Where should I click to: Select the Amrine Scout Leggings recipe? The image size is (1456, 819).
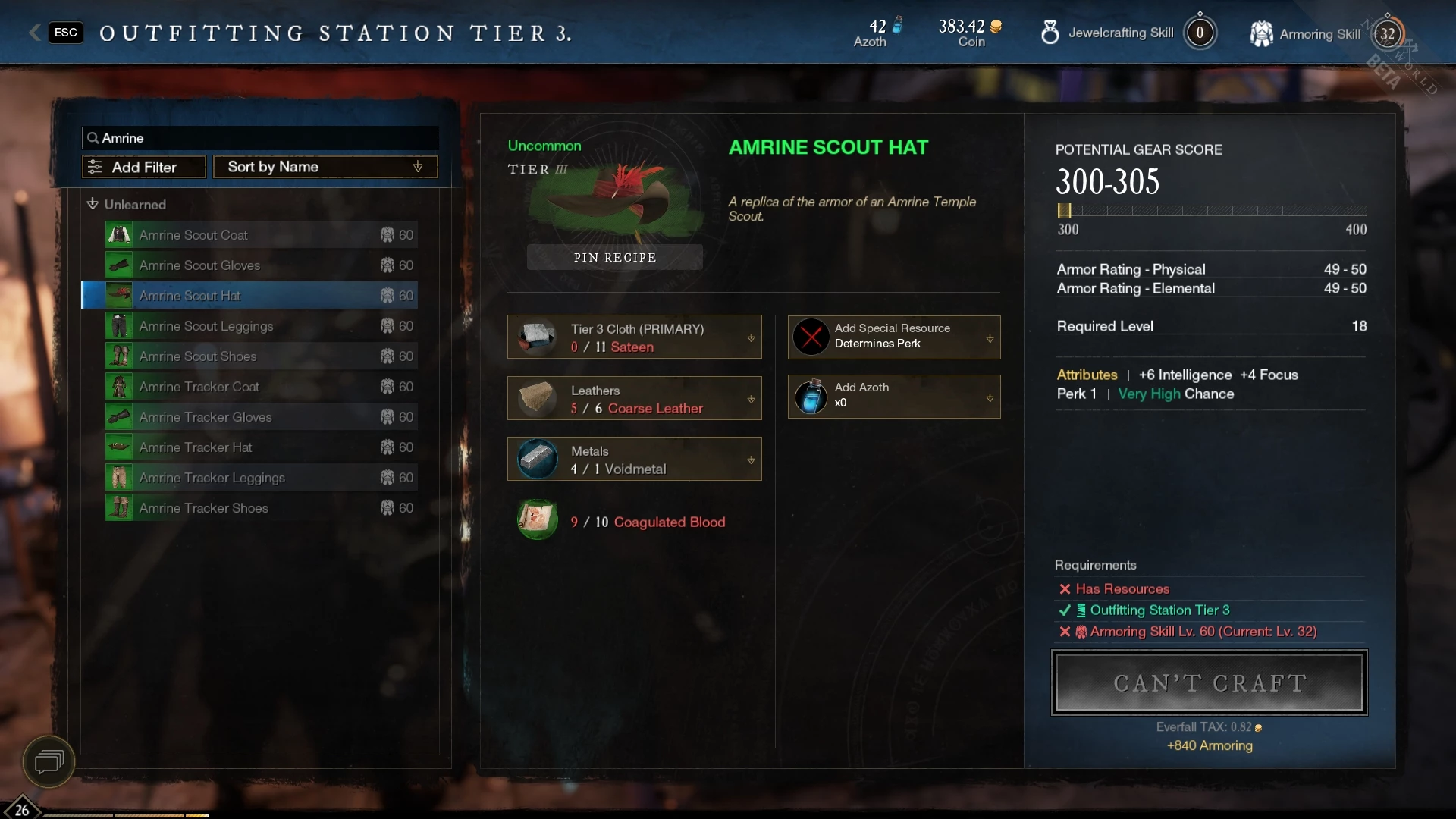coord(261,326)
